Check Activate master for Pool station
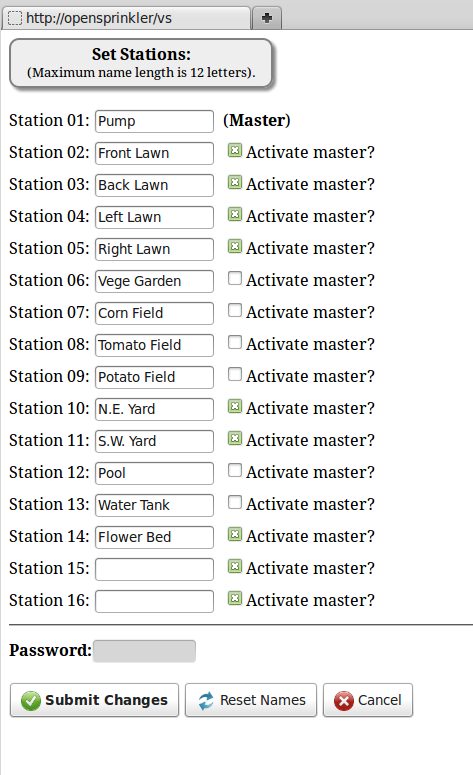Image resolution: width=473 pixels, height=775 pixels. click(235, 470)
